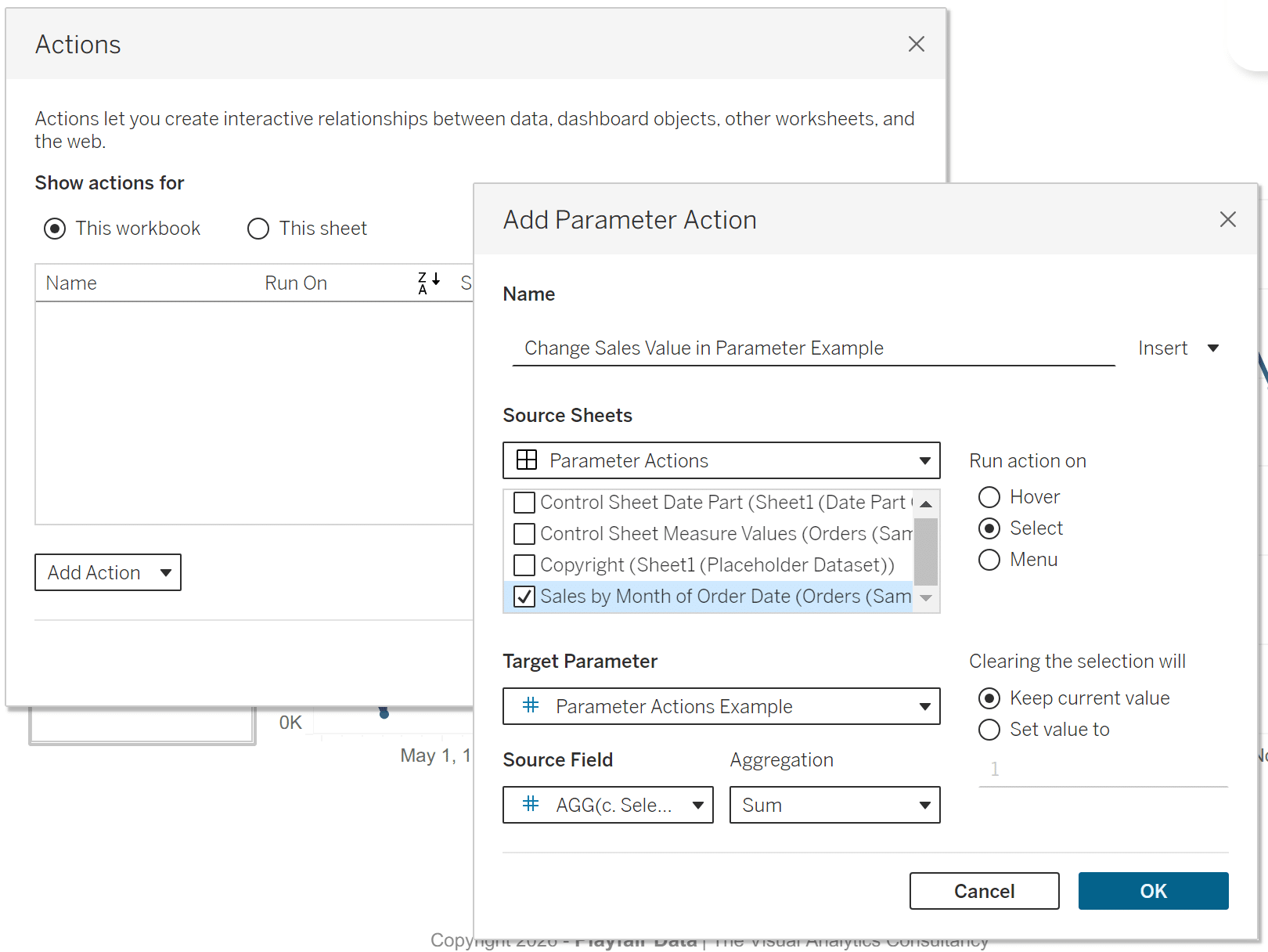Click the hash icon beside AGG(c. Sele...
The image size is (1268, 952).
click(531, 804)
